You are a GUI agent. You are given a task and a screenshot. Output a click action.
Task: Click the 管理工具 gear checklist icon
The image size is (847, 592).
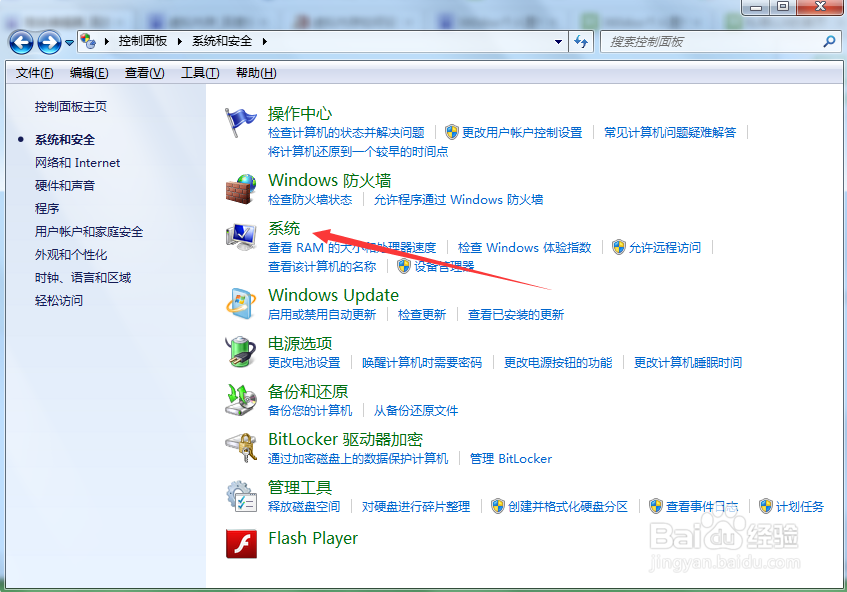pos(241,496)
